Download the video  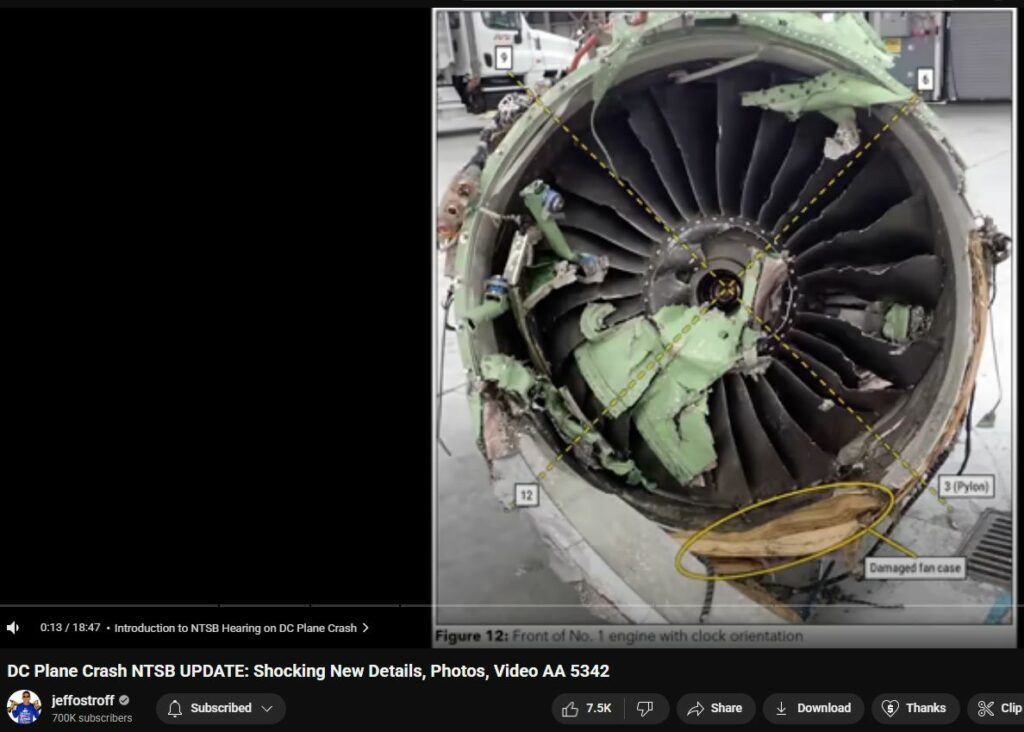(811, 708)
